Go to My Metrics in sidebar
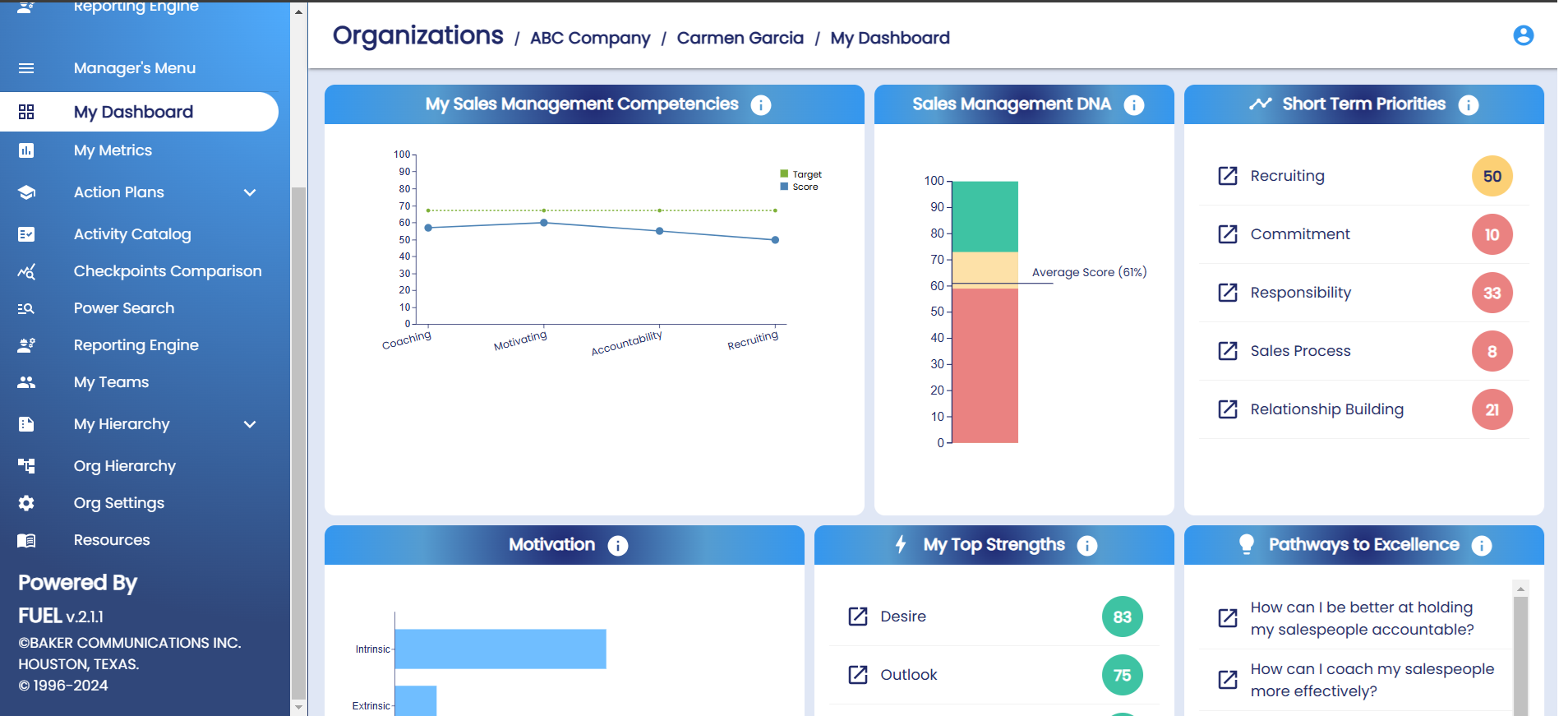The image size is (1568, 716). (x=113, y=150)
